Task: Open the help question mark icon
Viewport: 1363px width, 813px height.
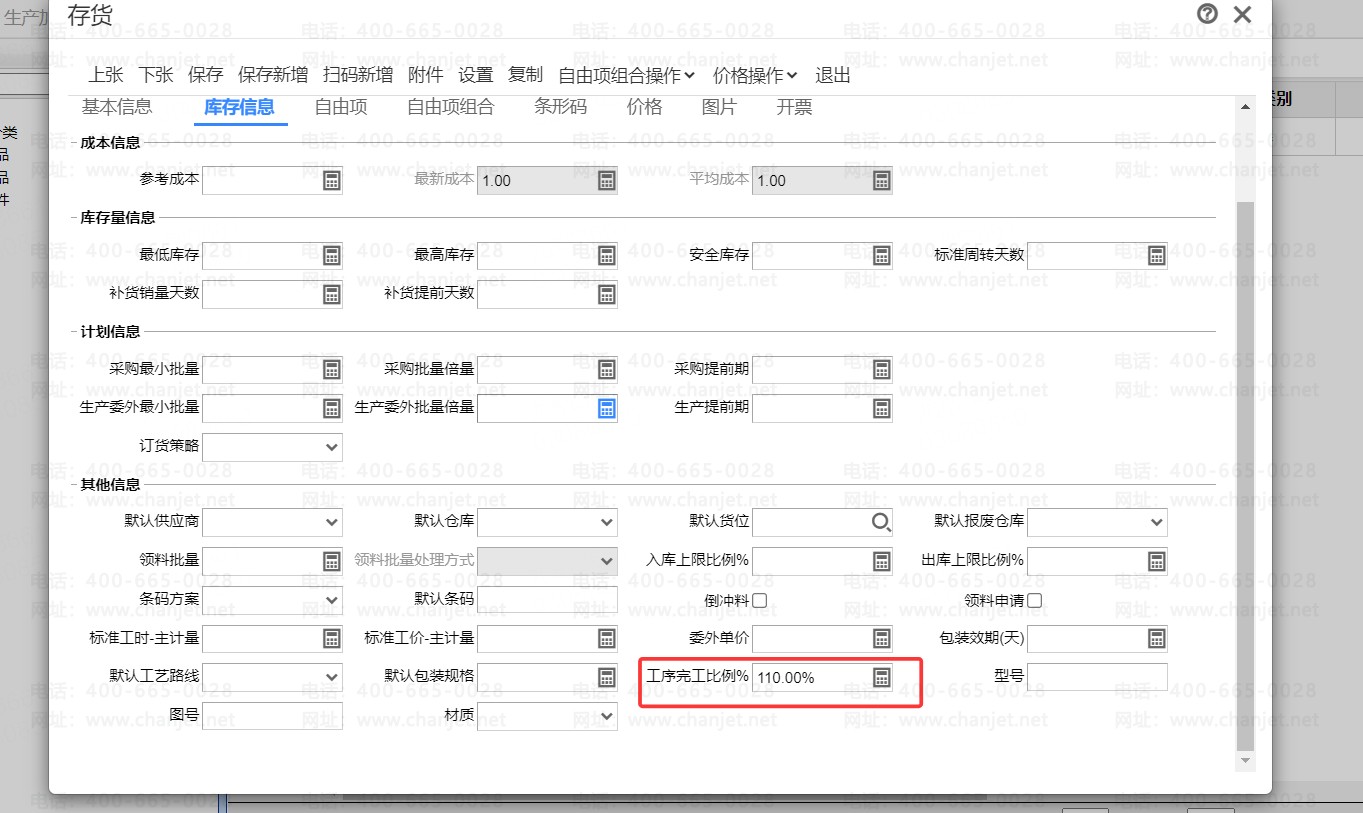Action: 1207,14
